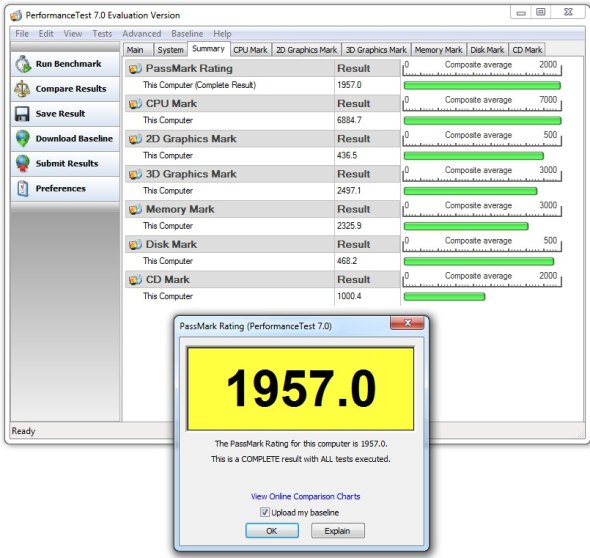
Task: Click the Save Result floppy disk icon
Action: [x=22, y=114]
